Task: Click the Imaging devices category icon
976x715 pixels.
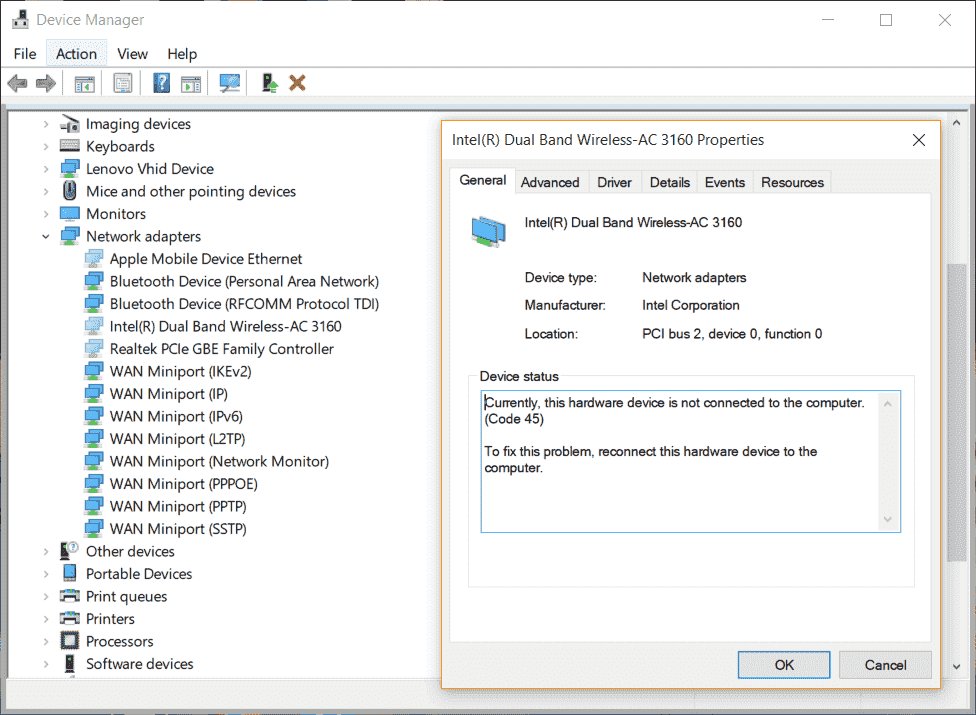Action: coord(70,124)
